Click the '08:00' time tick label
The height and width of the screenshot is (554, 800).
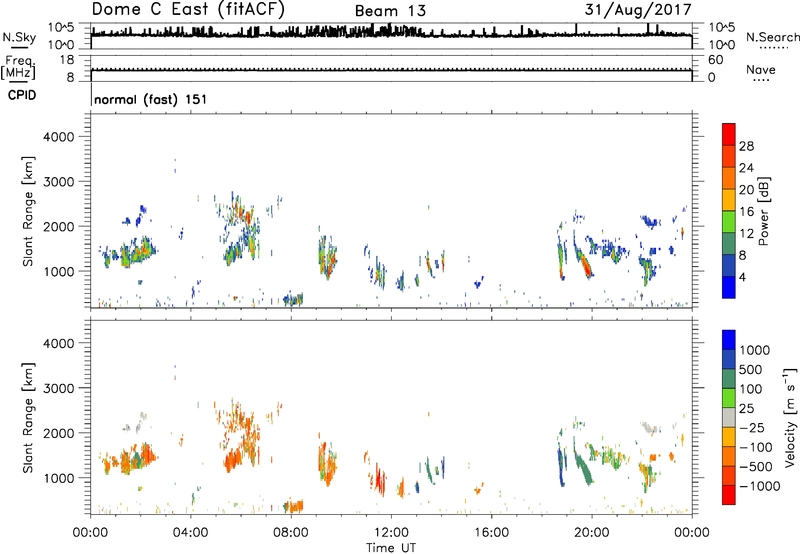(291, 533)
